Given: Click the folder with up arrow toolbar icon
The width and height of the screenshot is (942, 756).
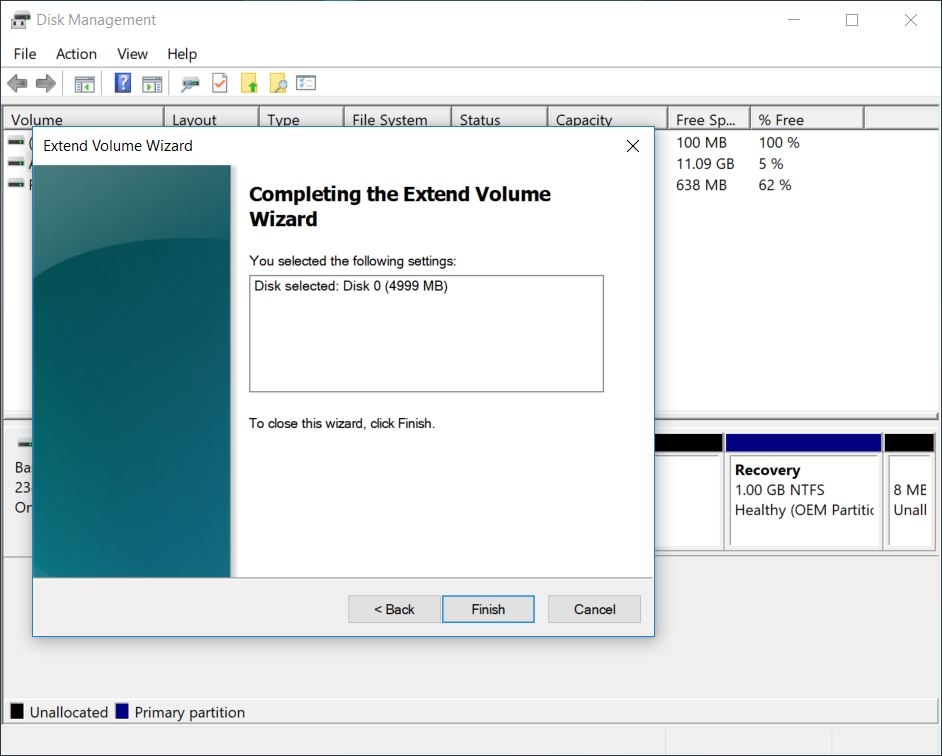Looking at the screenshot, I should pos(250,83).
